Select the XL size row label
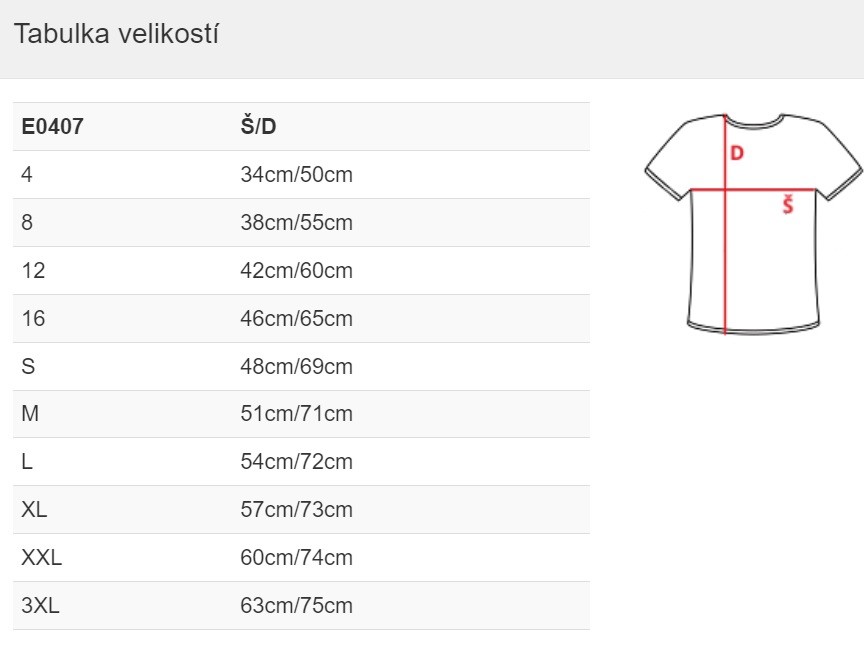The height and width of the screenshot is (651, 864). point(34,509)
